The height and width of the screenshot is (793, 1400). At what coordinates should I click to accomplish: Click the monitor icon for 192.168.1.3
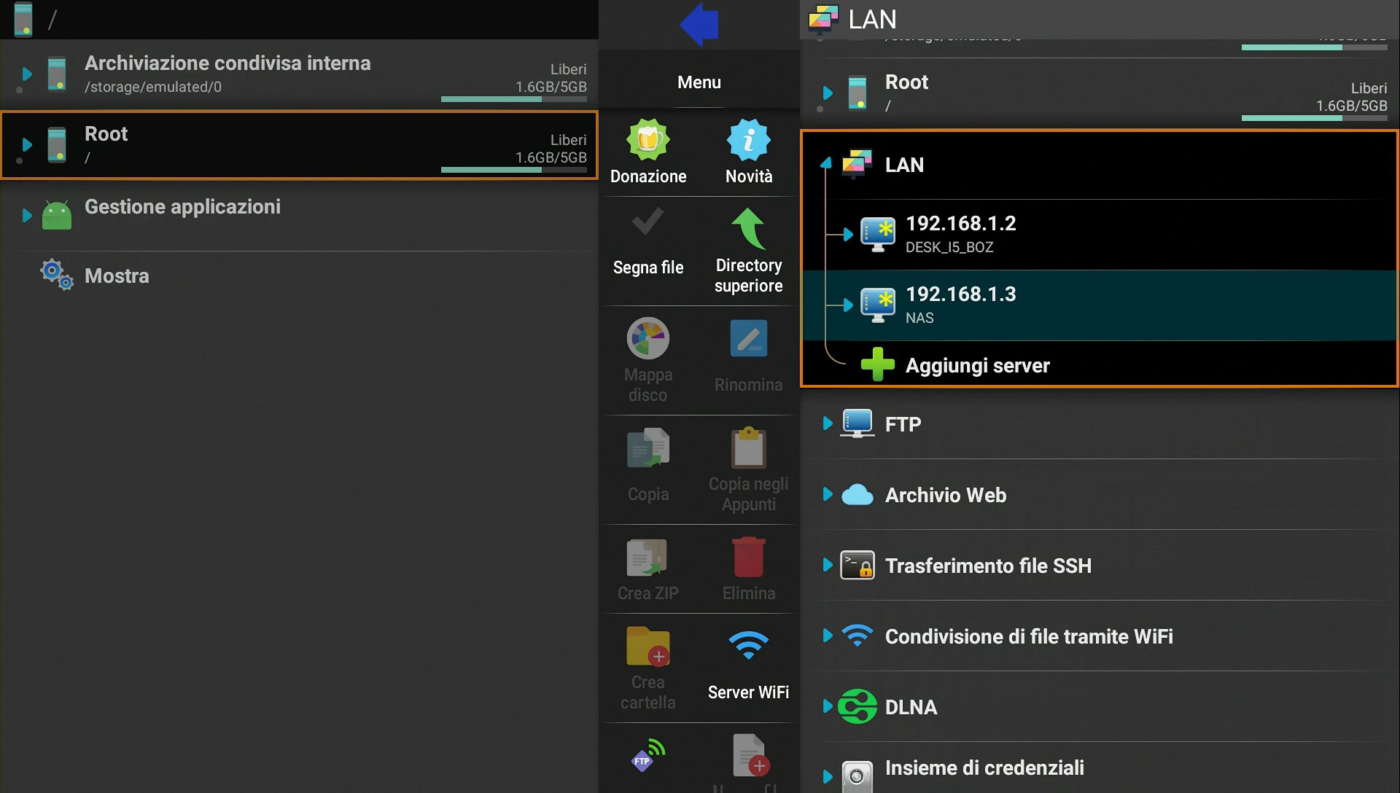(x=878, y=305)
